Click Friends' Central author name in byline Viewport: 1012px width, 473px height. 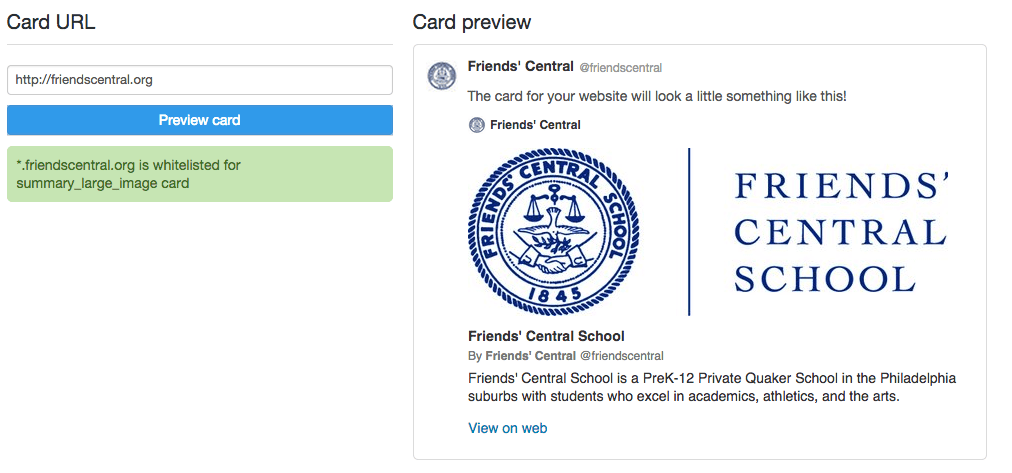530,356
